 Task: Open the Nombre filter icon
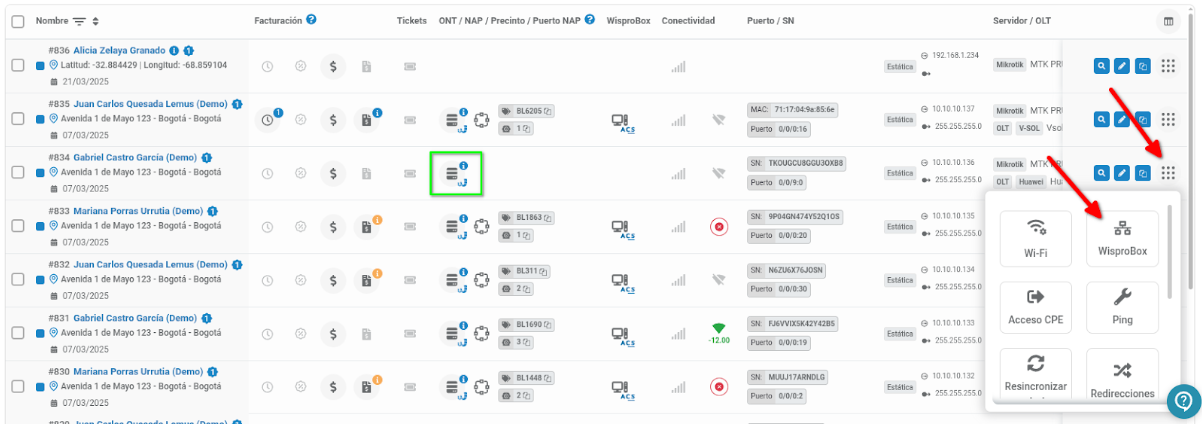(x=78, y=21)
